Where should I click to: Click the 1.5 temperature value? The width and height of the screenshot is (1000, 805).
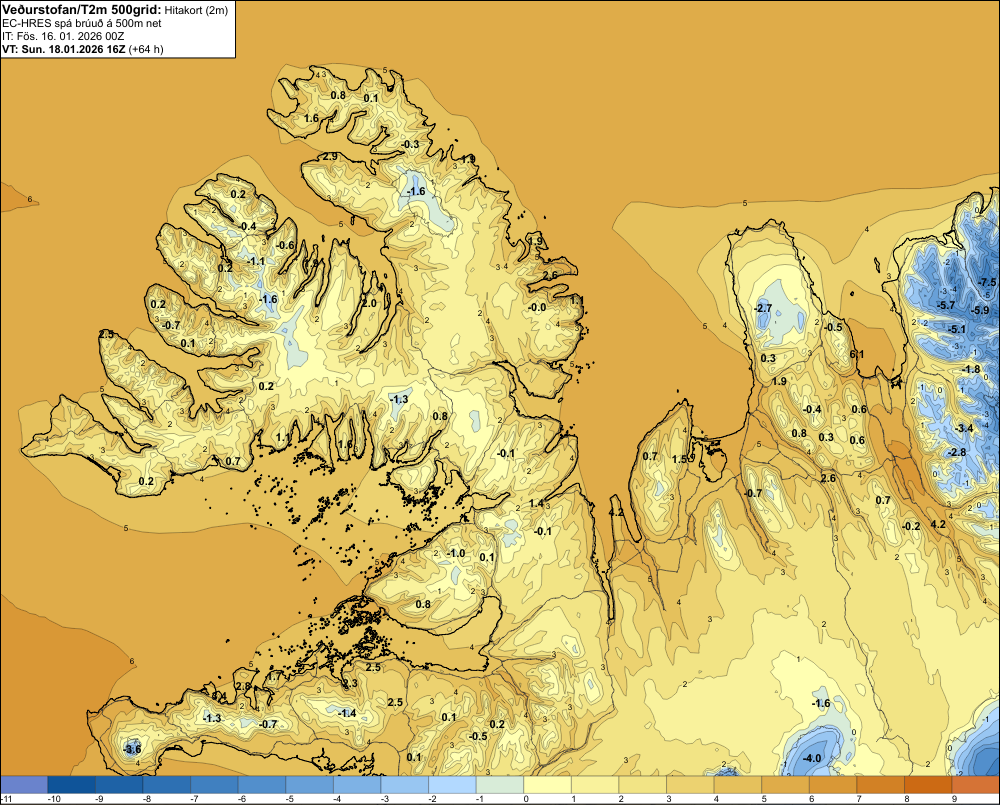click(680, 459)
